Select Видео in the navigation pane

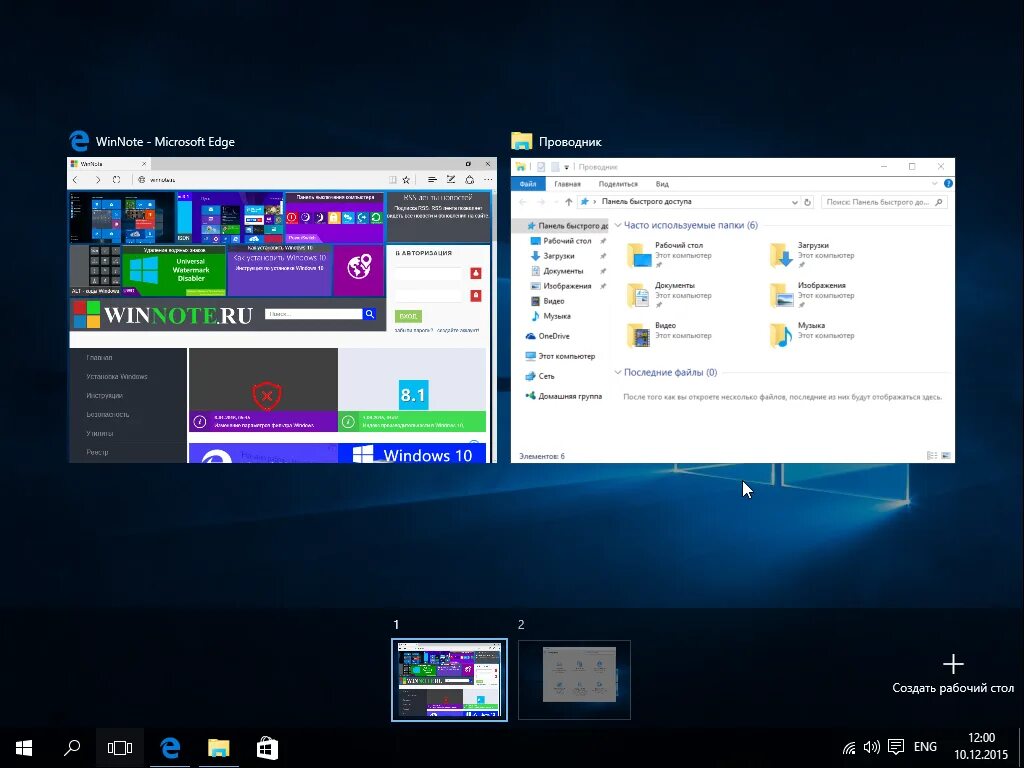tap(553, 301)
